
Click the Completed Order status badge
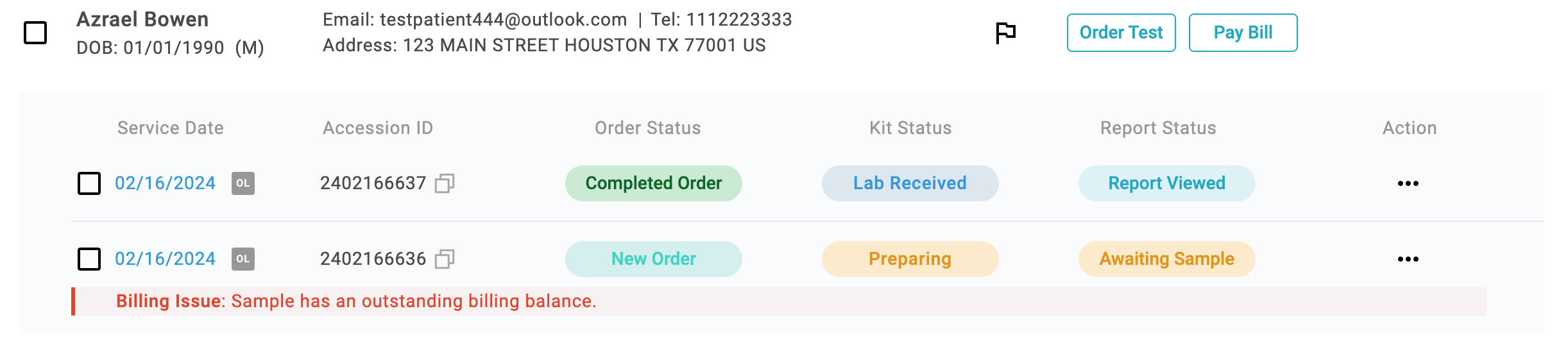(x=654, y=183)
